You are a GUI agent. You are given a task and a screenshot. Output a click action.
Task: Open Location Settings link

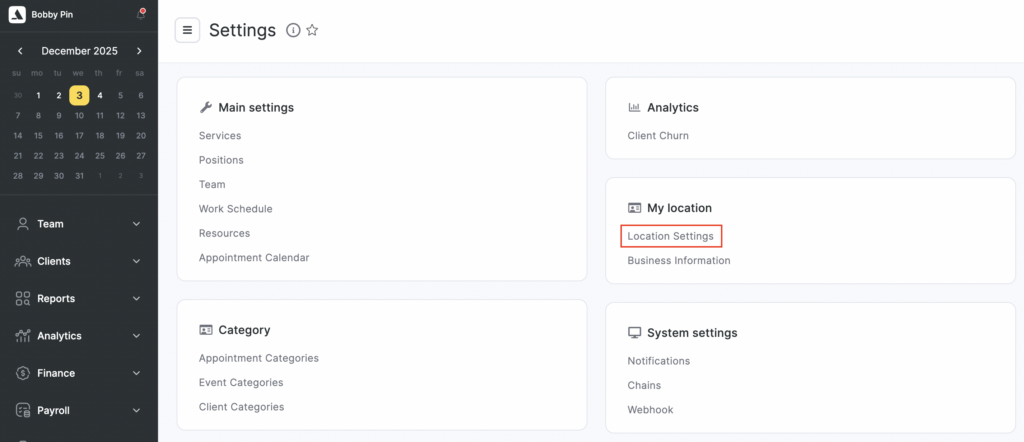point(670,236)
